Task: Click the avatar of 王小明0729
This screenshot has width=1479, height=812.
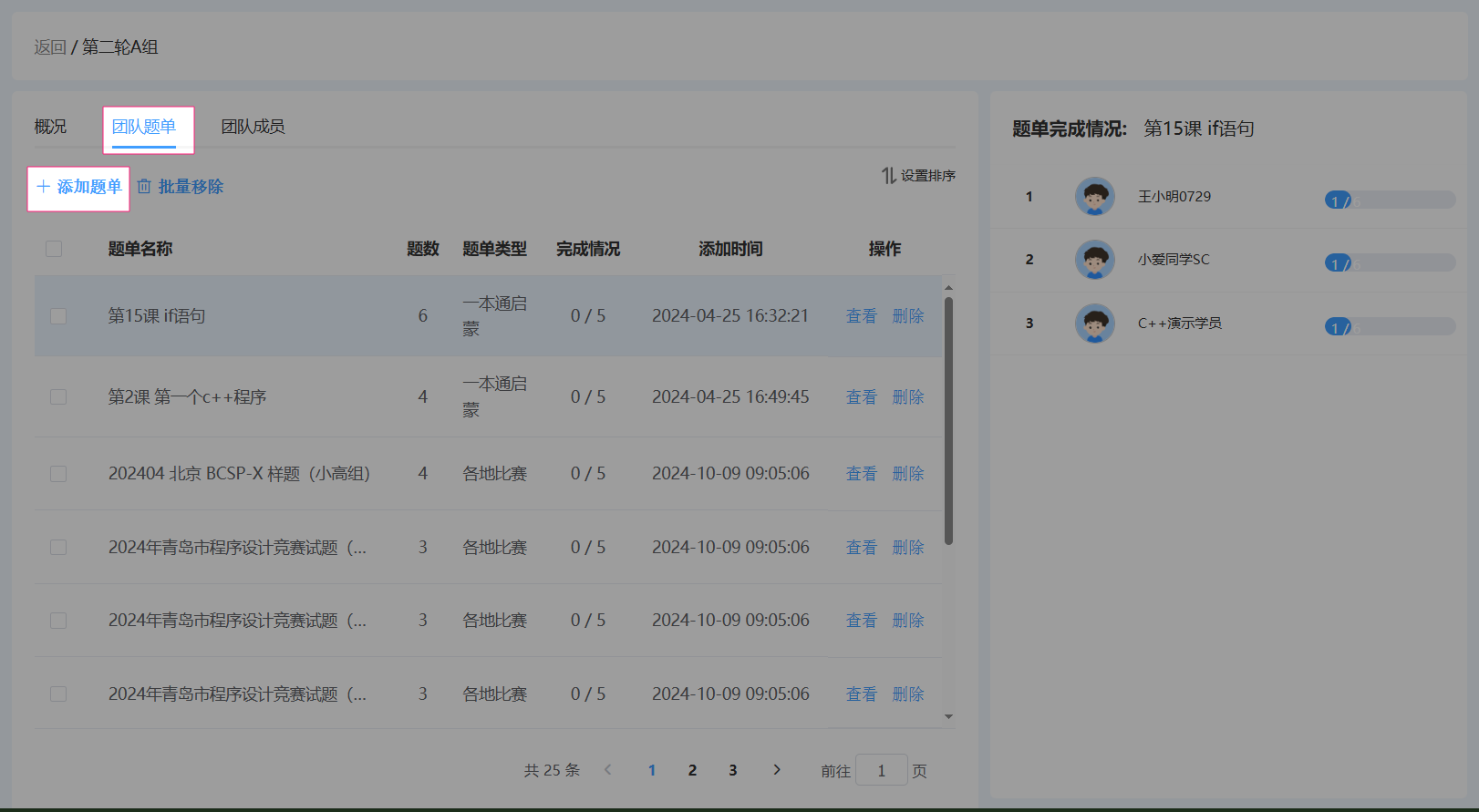Action: 1095,197
